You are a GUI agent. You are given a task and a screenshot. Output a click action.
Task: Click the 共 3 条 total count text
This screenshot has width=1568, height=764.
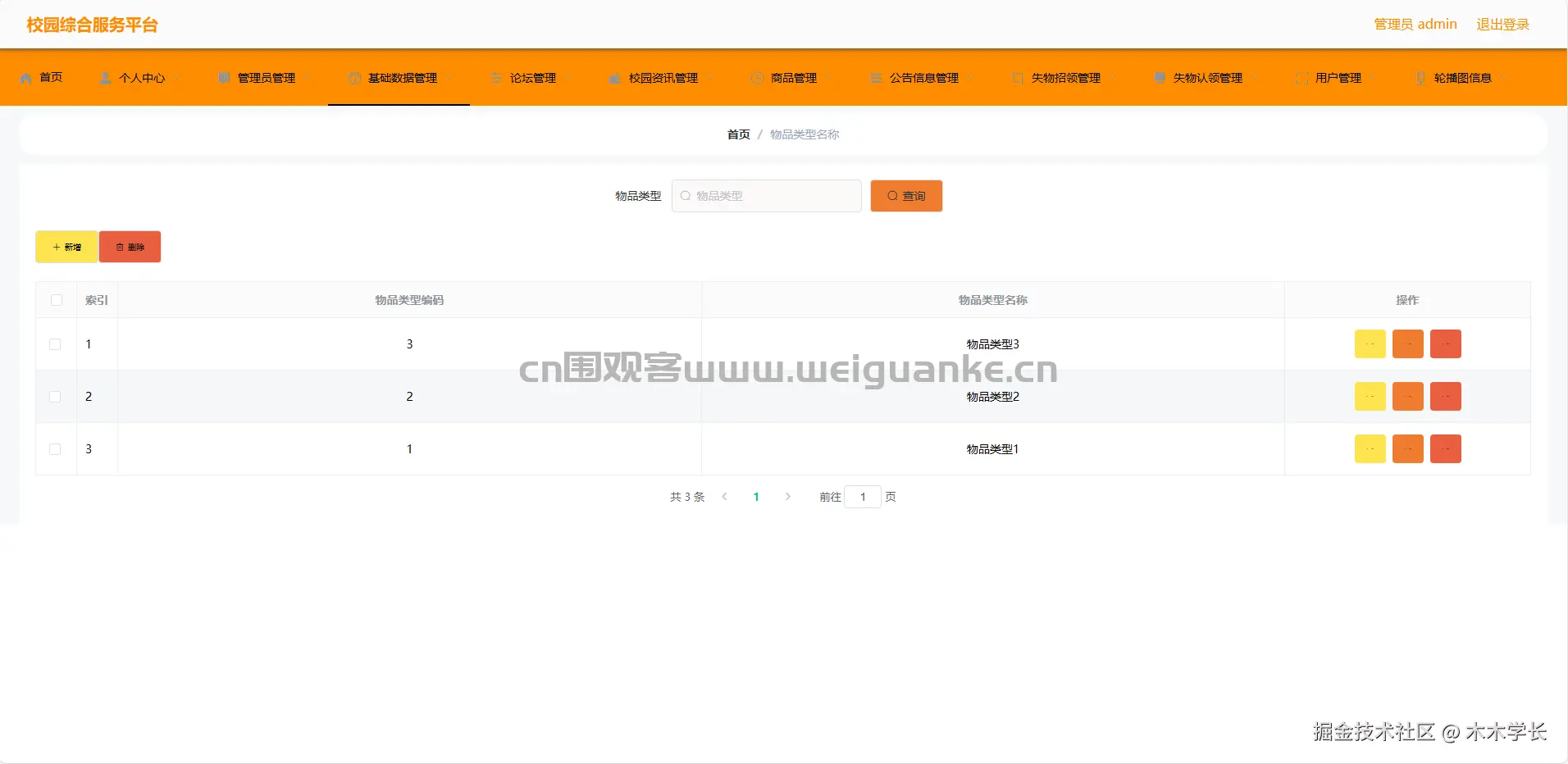coord(687,497)
